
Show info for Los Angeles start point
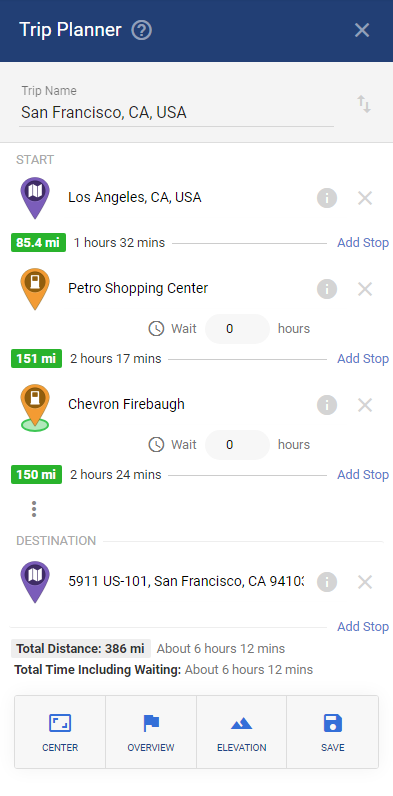point(327,198)
